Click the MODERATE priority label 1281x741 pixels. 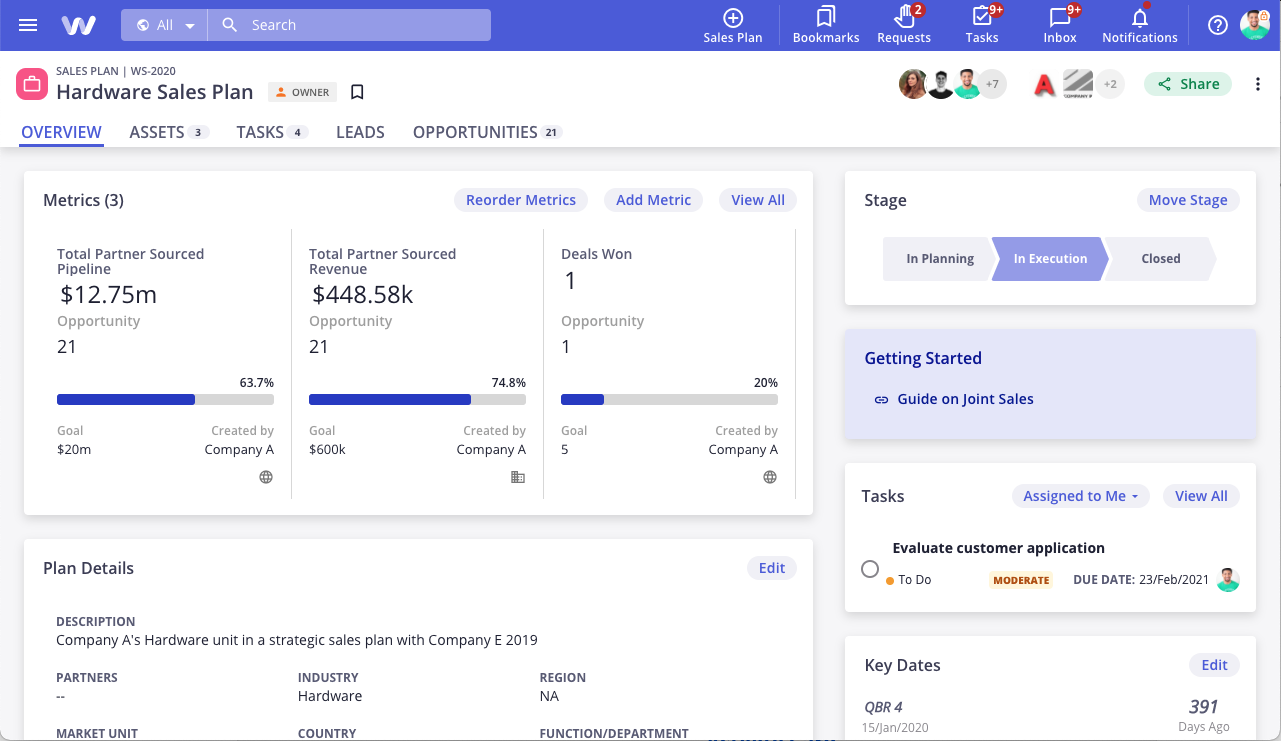pyautogui.click(x=1021, y=580)
